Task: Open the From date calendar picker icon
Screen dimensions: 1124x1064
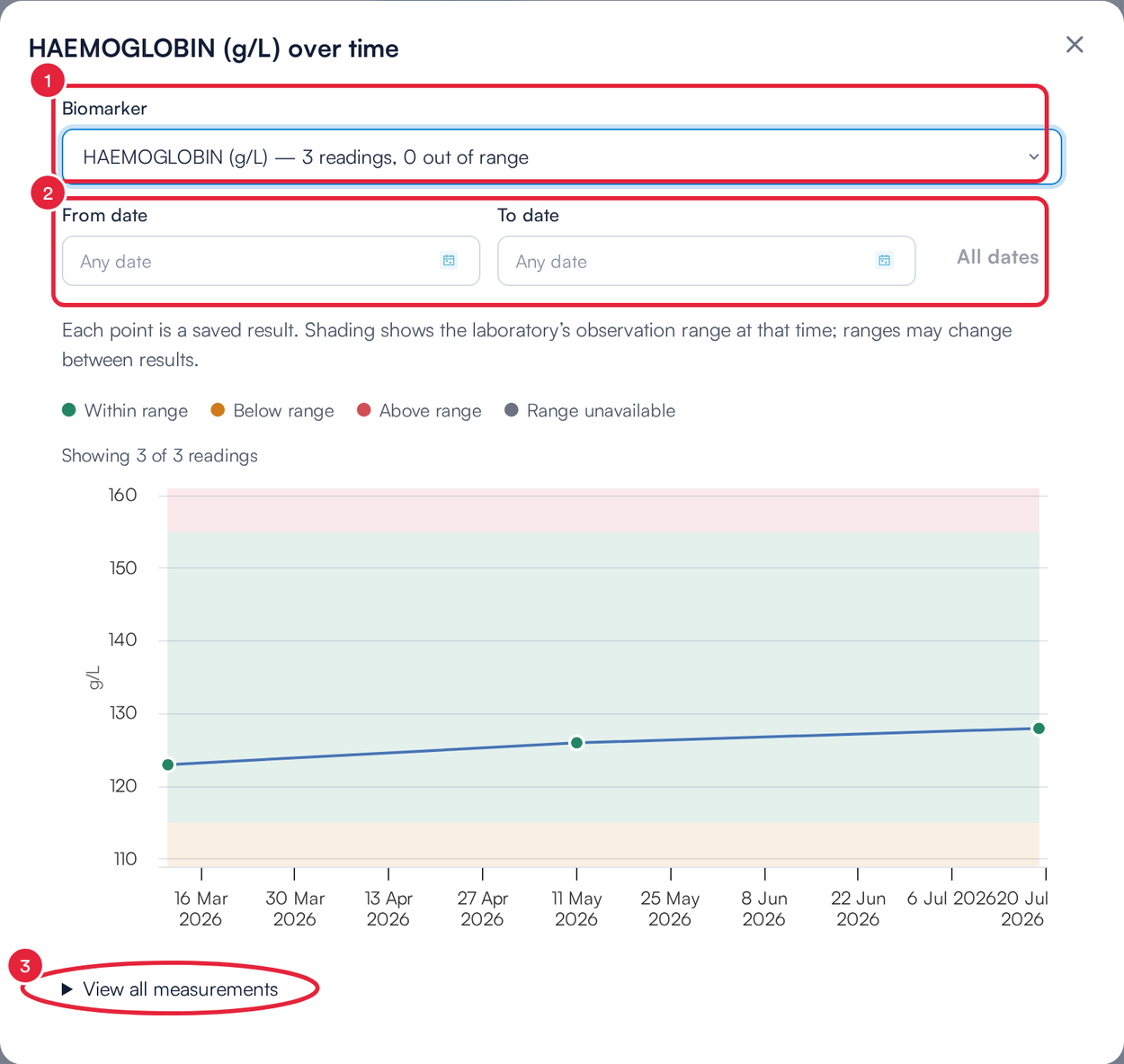Action: coord(449,260)
